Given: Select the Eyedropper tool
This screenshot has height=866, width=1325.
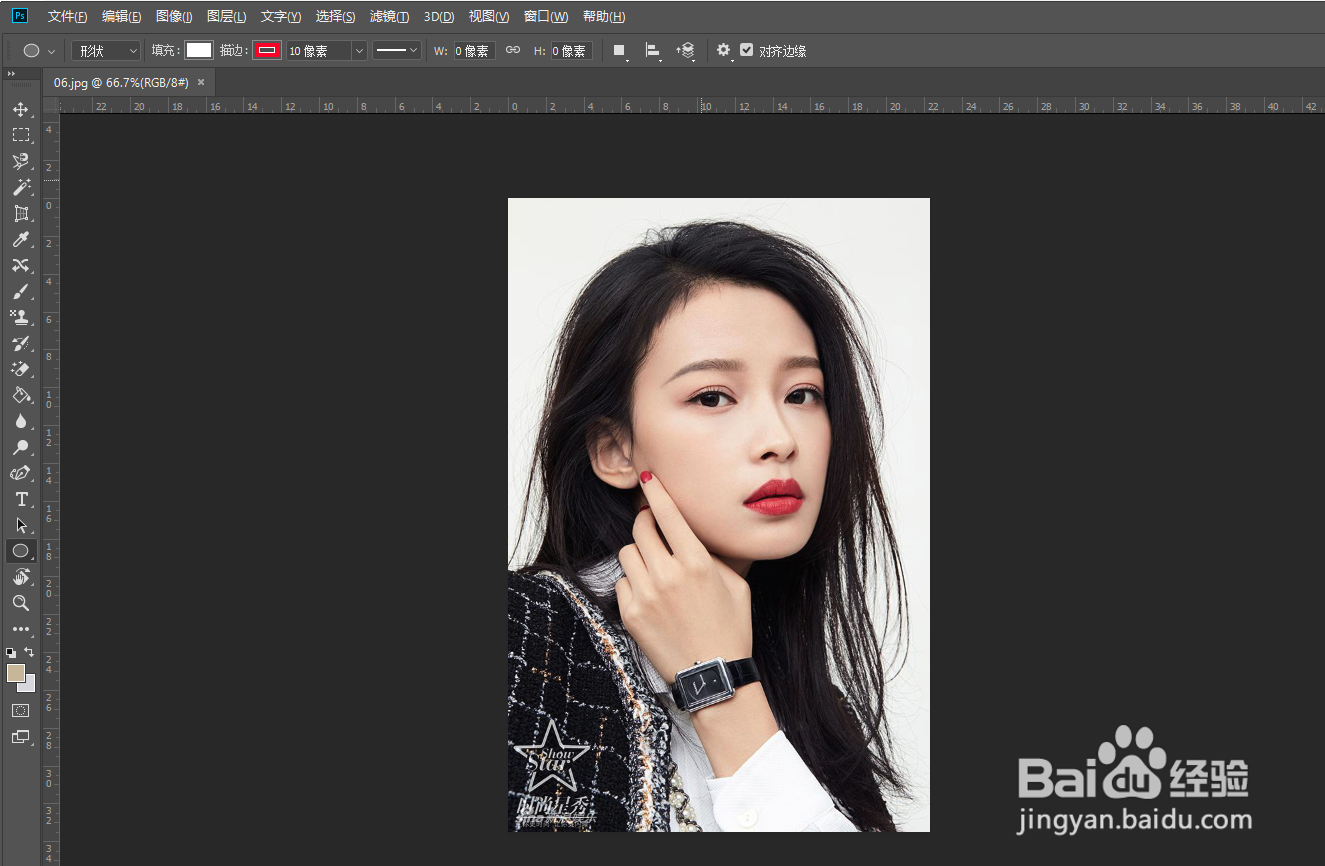Looking at the screenshot, I should coord(20,239).
